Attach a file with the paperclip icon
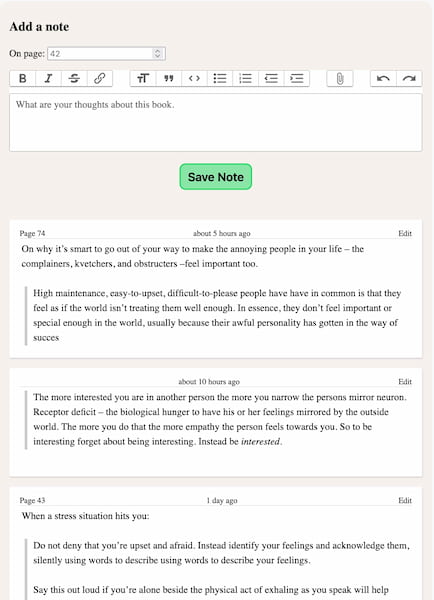The width and height of the screenshot is (434, 600). (x=340, y=78)
